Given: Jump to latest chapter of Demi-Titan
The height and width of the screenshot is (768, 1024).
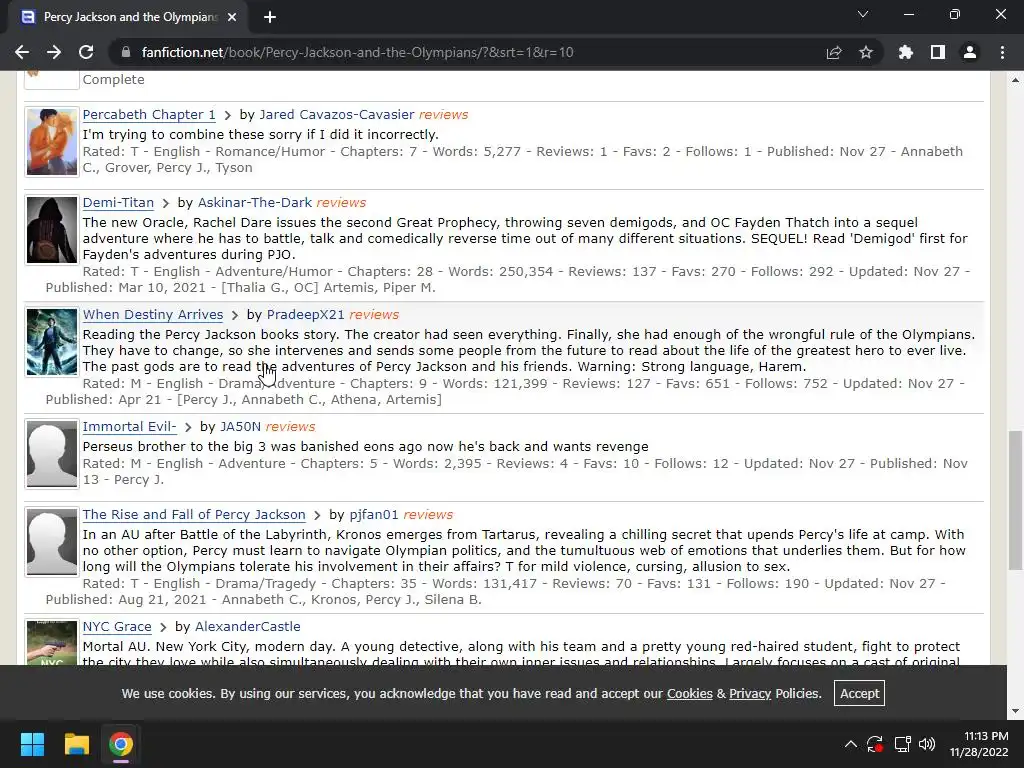Looking at the screenshot, I should coord(166,203).
